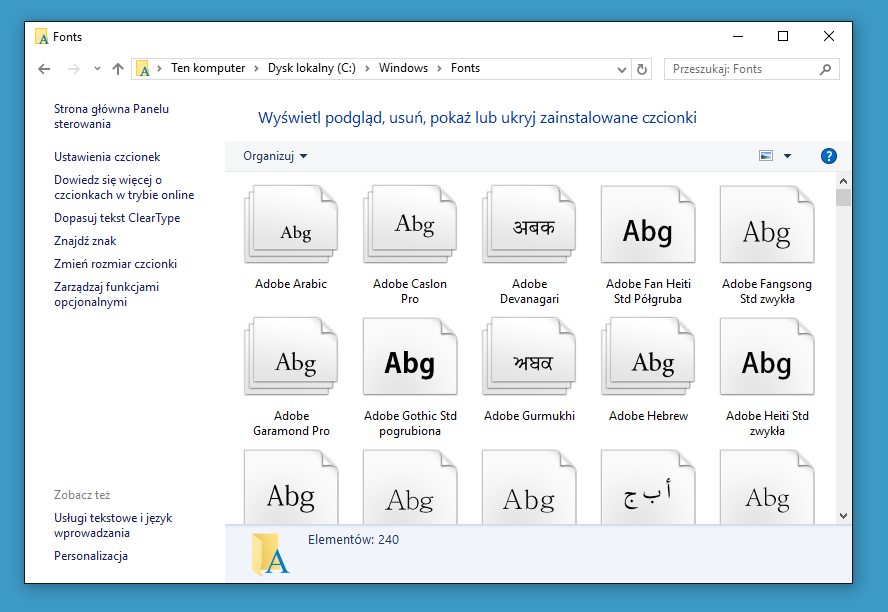Expand the view options dropdown arrow

click(x=787, y=156)
